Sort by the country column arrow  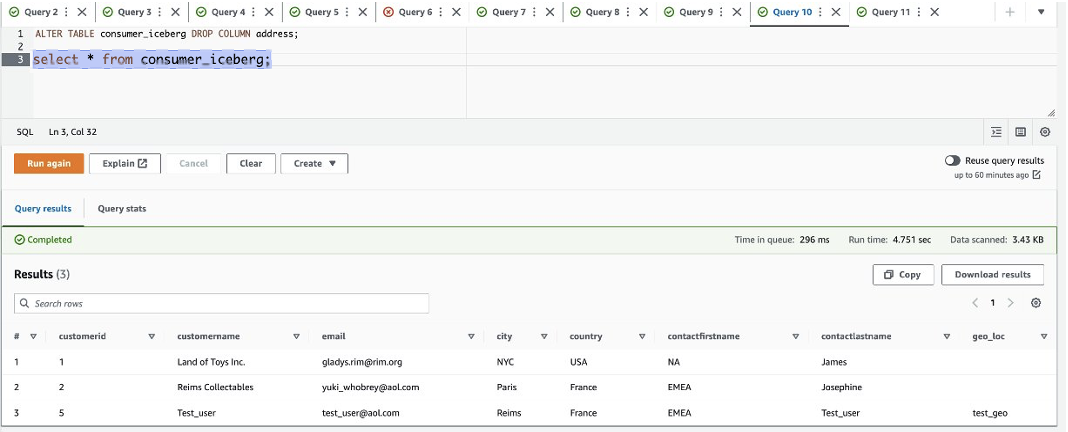point(642,337)
